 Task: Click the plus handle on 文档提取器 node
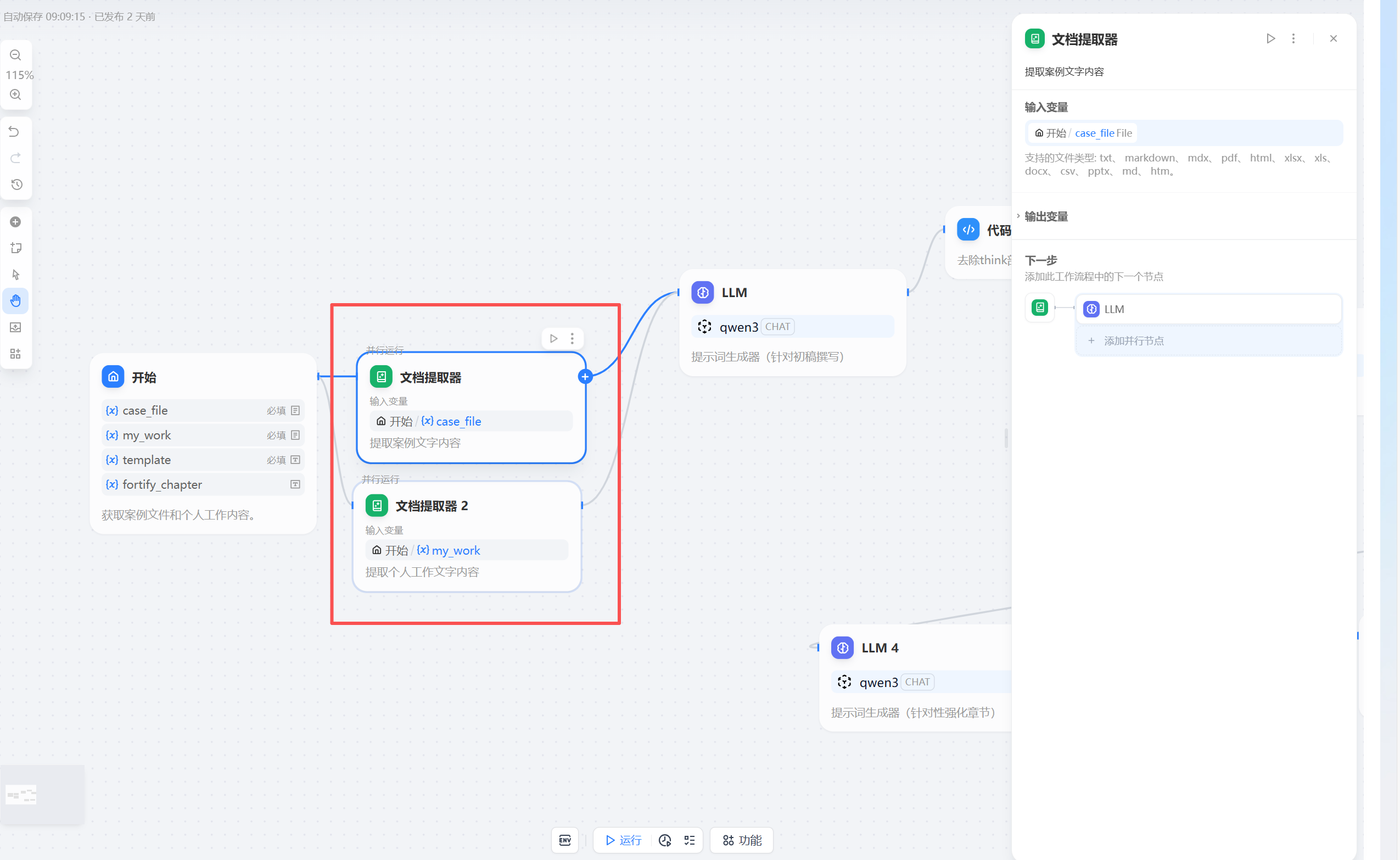[x=585, y=377]
